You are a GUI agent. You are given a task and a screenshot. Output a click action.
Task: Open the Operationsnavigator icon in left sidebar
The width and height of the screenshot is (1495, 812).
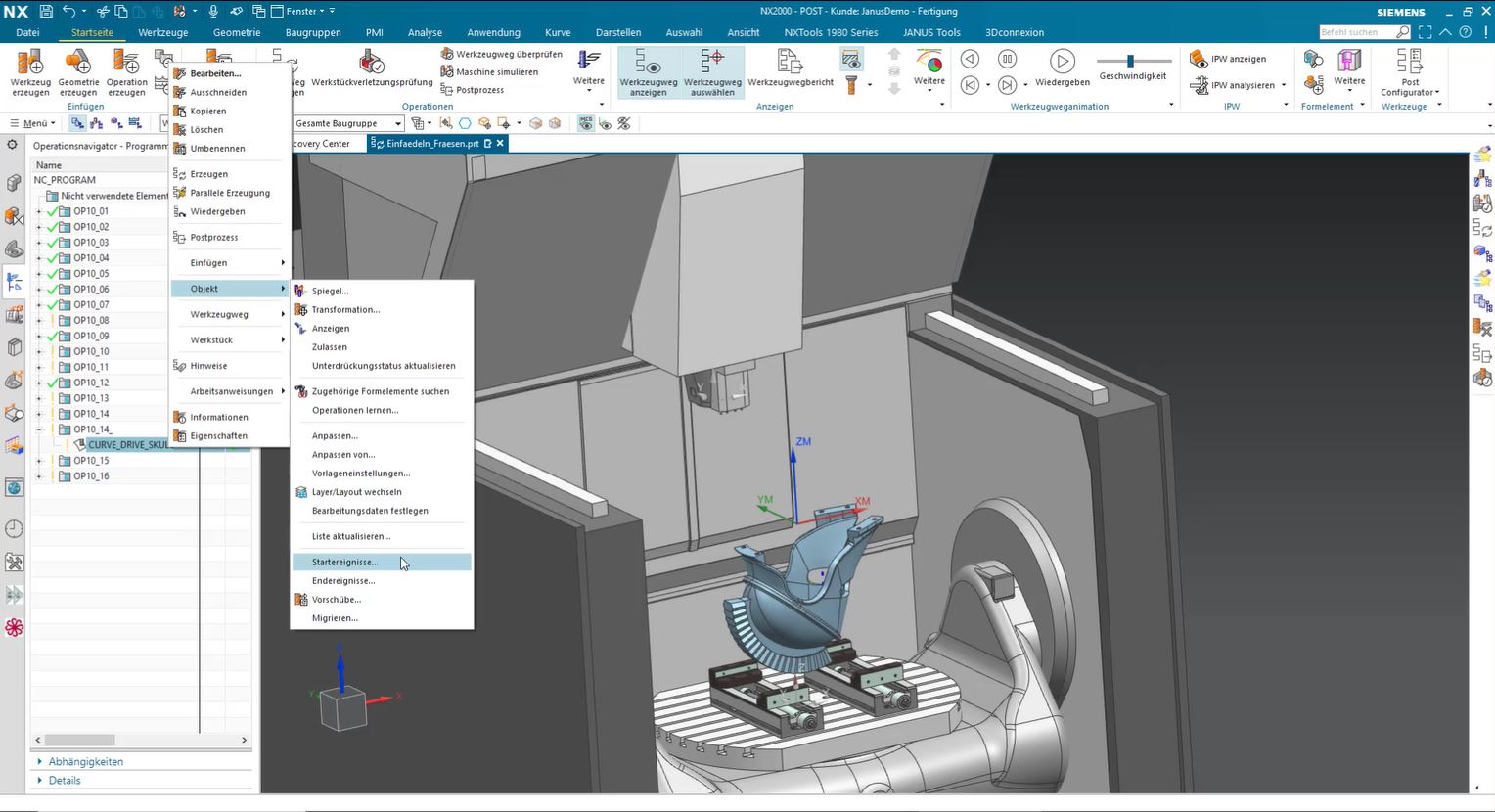pos(14,283)
